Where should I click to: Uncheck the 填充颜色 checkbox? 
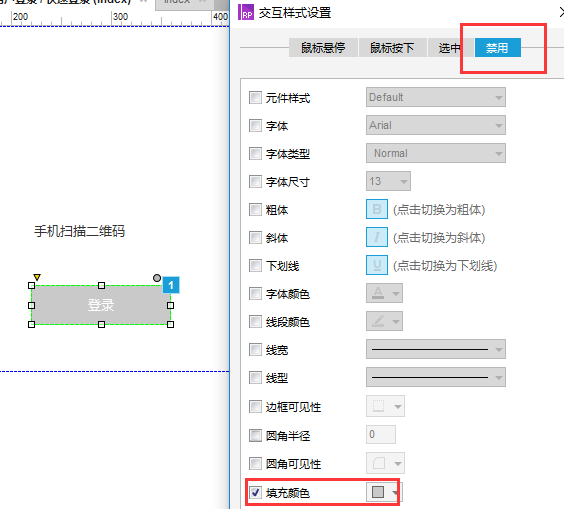[x=255, y=492]
